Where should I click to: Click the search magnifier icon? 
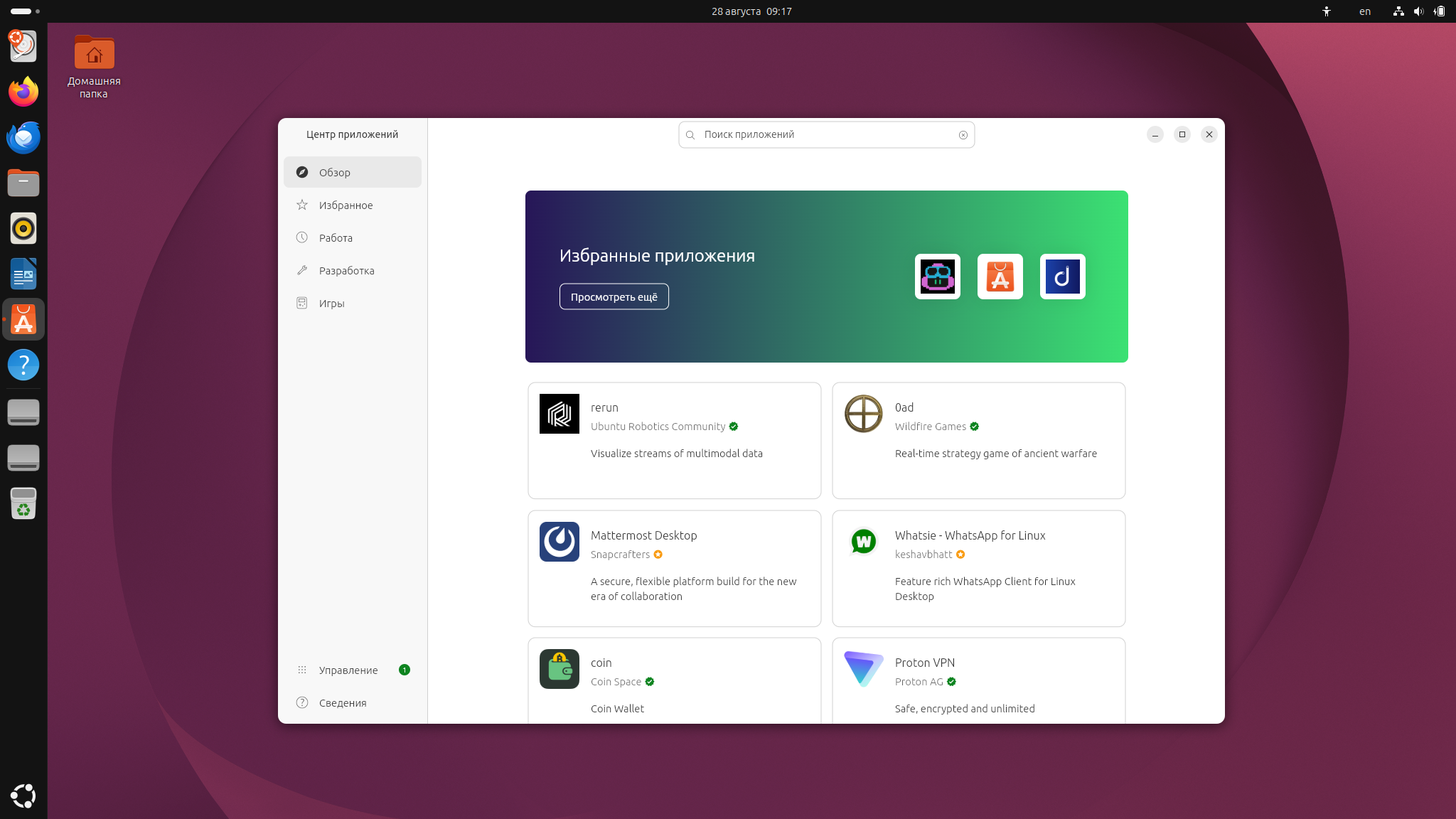[x=690, y=135]
